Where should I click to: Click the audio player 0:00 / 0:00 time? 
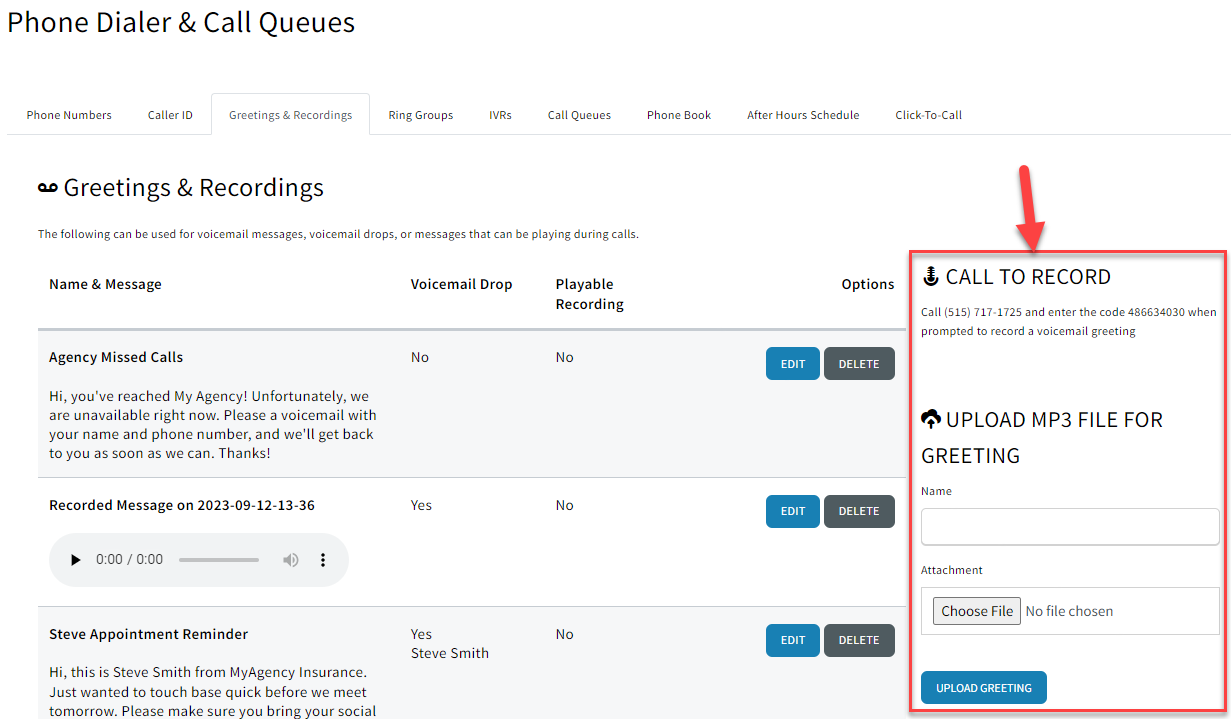click(x=129, y=560)
